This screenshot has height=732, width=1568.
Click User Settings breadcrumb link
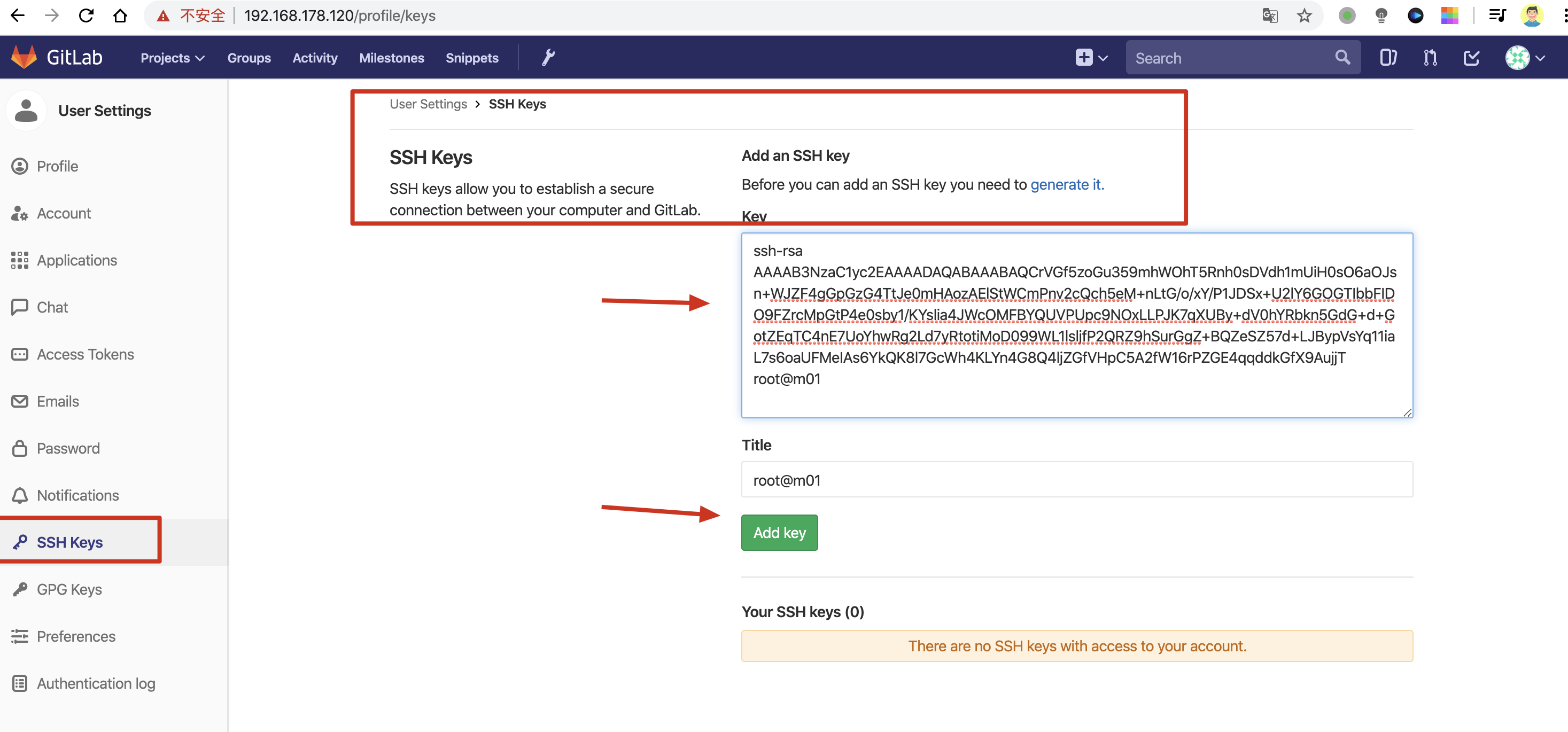[428, 104]
